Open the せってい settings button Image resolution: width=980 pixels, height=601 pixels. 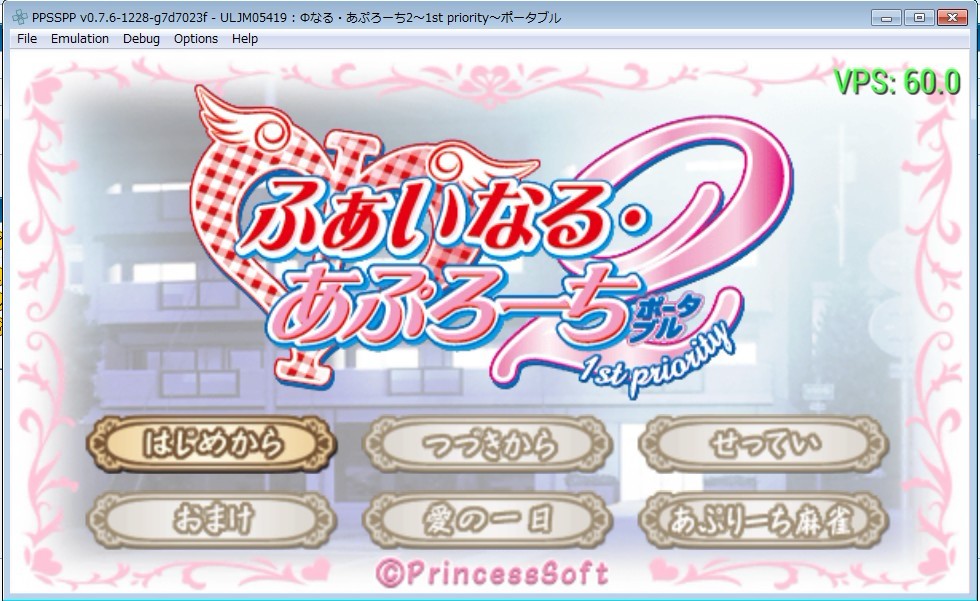[763, 444]
